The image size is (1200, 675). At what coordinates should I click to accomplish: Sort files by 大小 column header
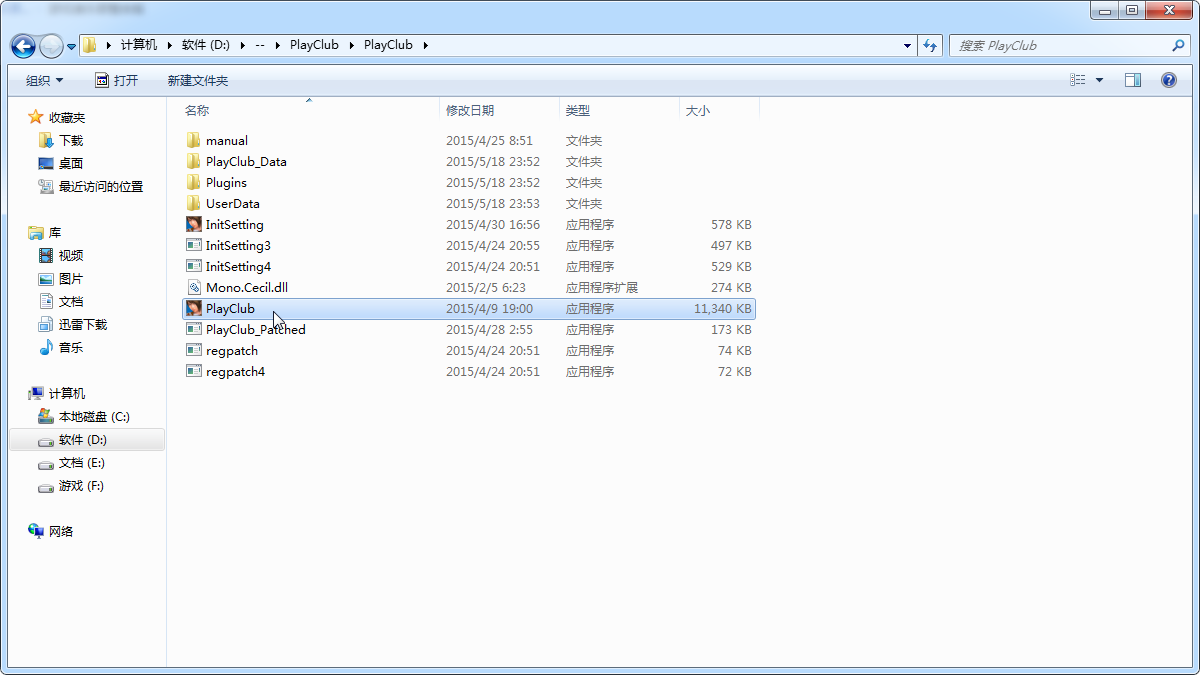(x=698, y=110)
